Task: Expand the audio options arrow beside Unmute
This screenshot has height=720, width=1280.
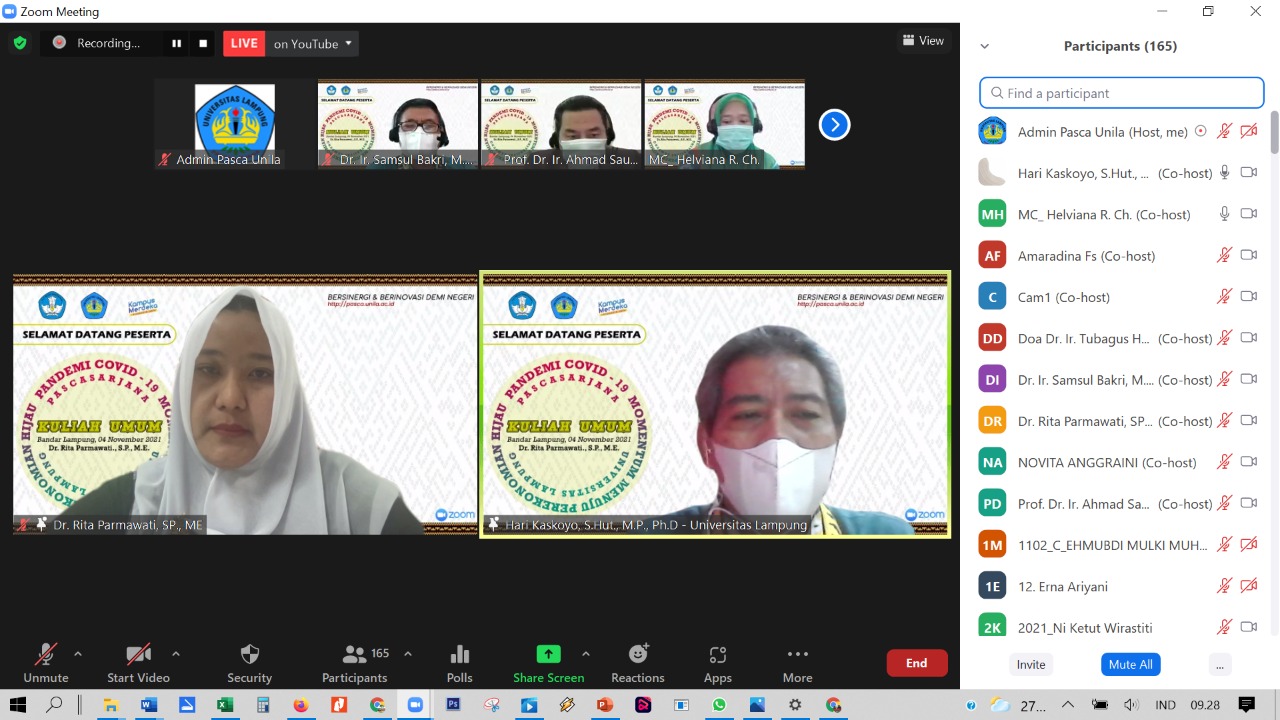Action: pyautogui.click(x=78, y=654)
